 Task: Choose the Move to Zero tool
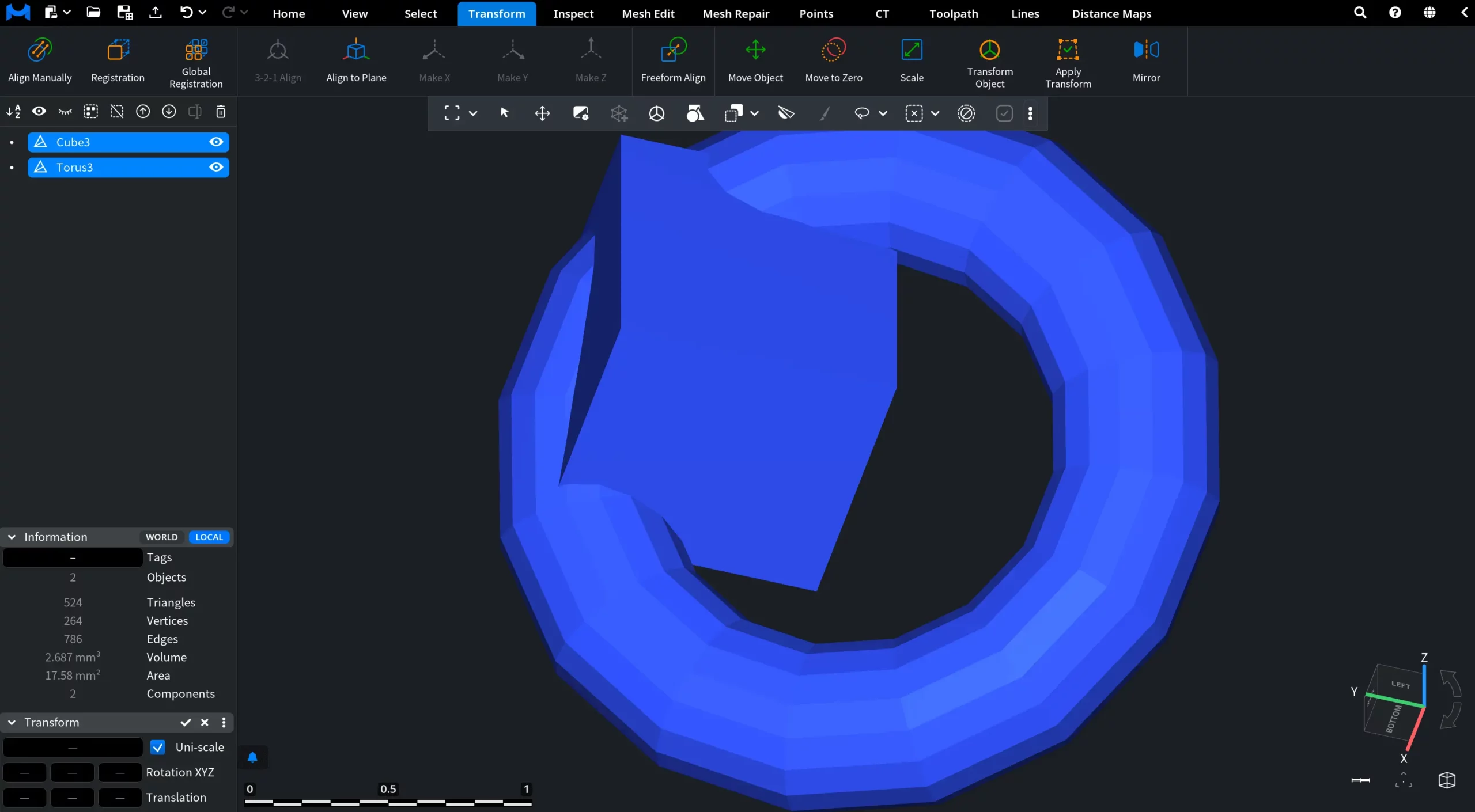tap(833, 60)
